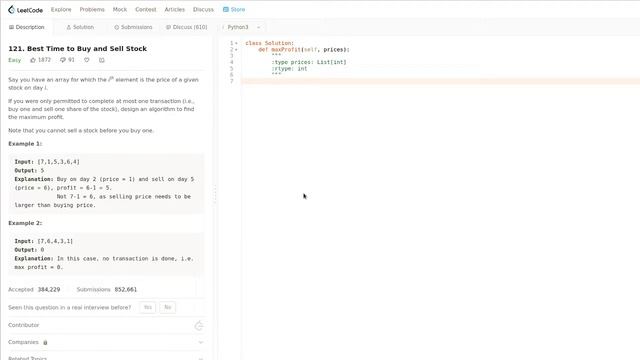Switch to the Submissions tab
Image resolution: width=640 pixels, height=360 pixels.
click(x=133, y=27)
